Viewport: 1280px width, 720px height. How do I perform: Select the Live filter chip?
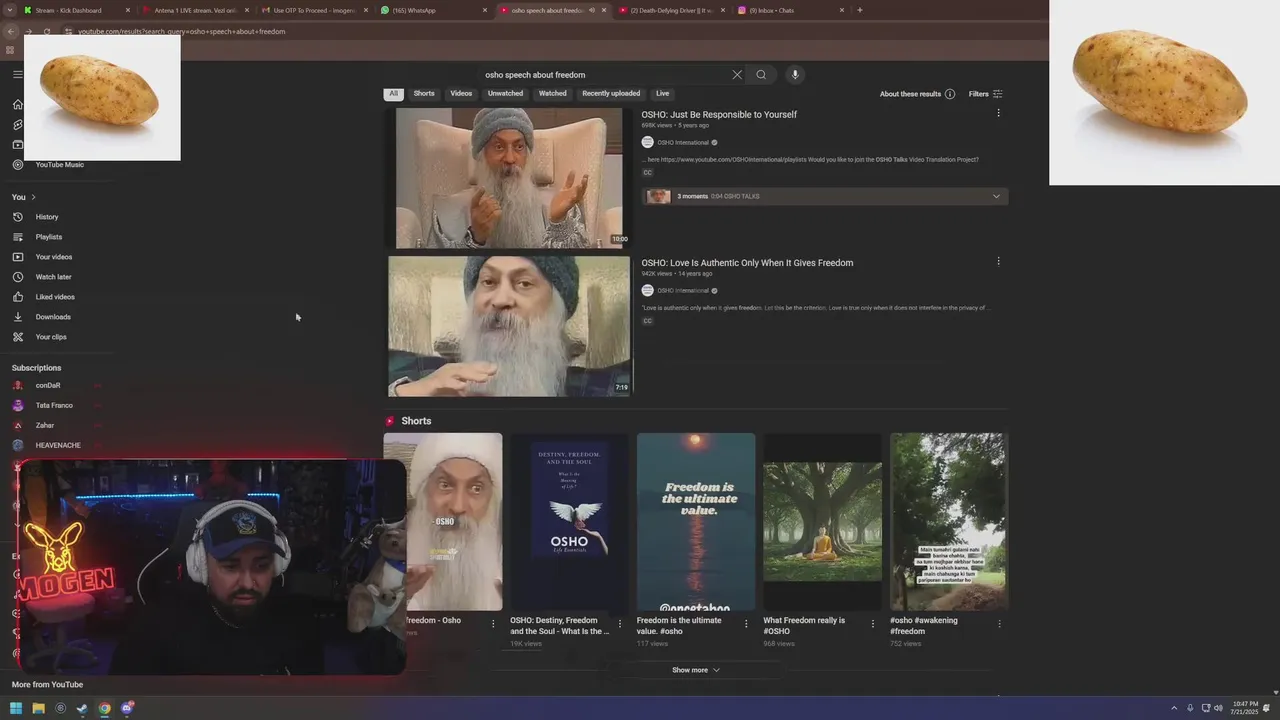[x=662, y=94]
